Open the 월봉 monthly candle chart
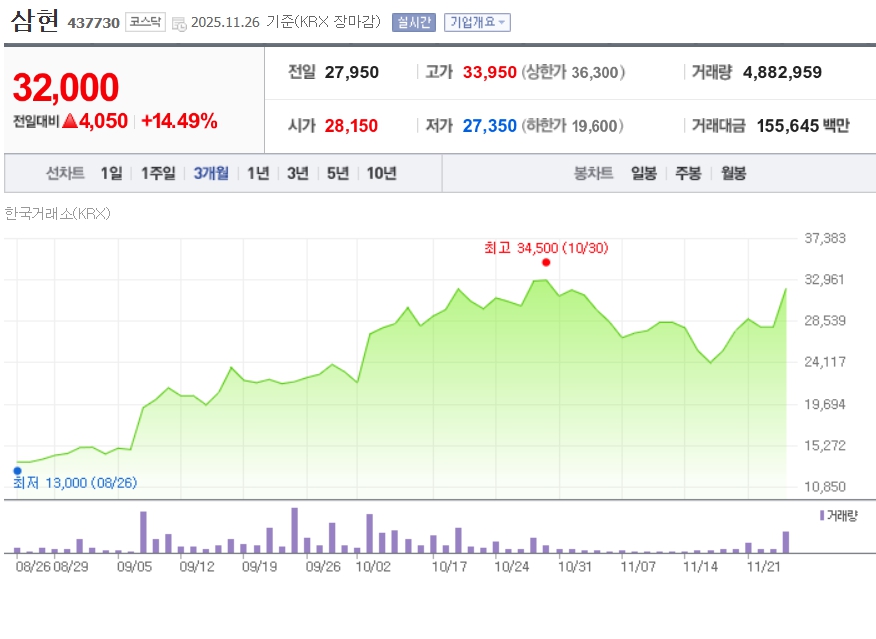 (x=733, y=173)
